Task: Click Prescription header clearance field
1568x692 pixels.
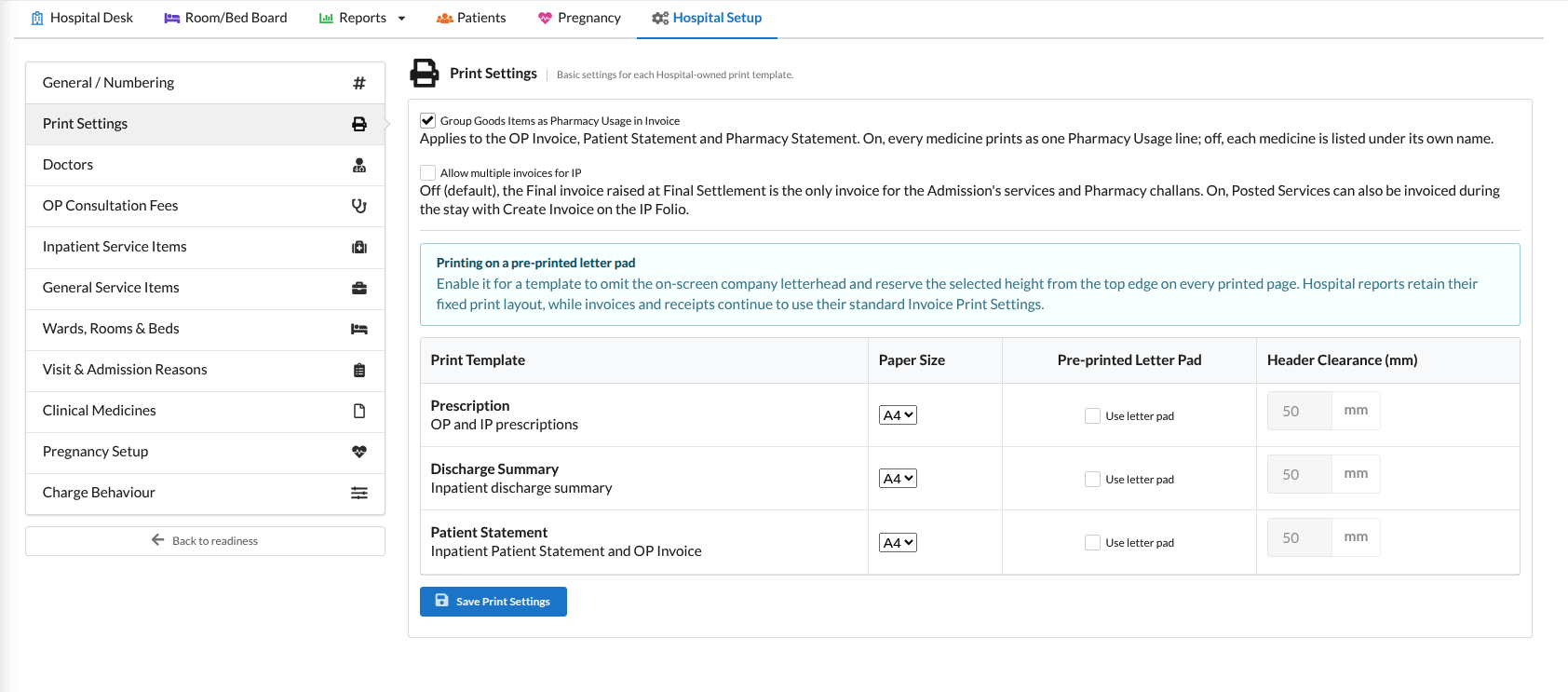Action: (x=1300, y=411)
